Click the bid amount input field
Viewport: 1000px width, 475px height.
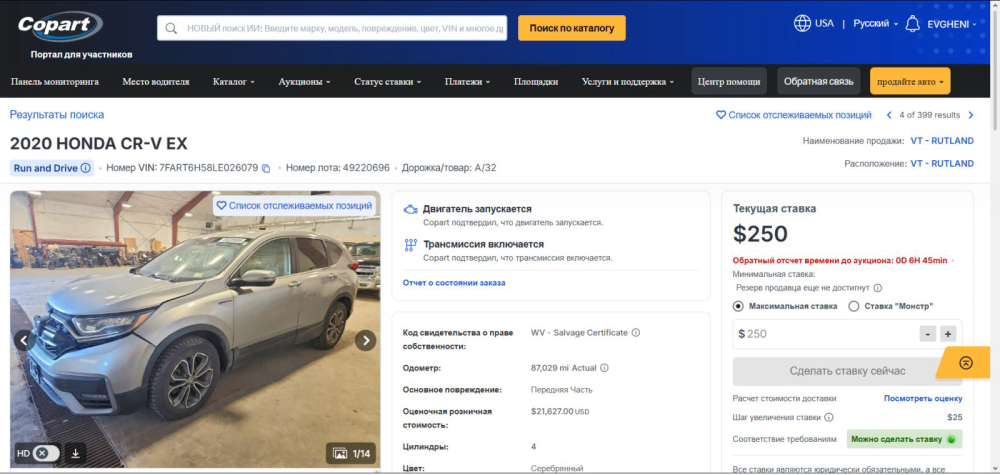coord(827,334)
